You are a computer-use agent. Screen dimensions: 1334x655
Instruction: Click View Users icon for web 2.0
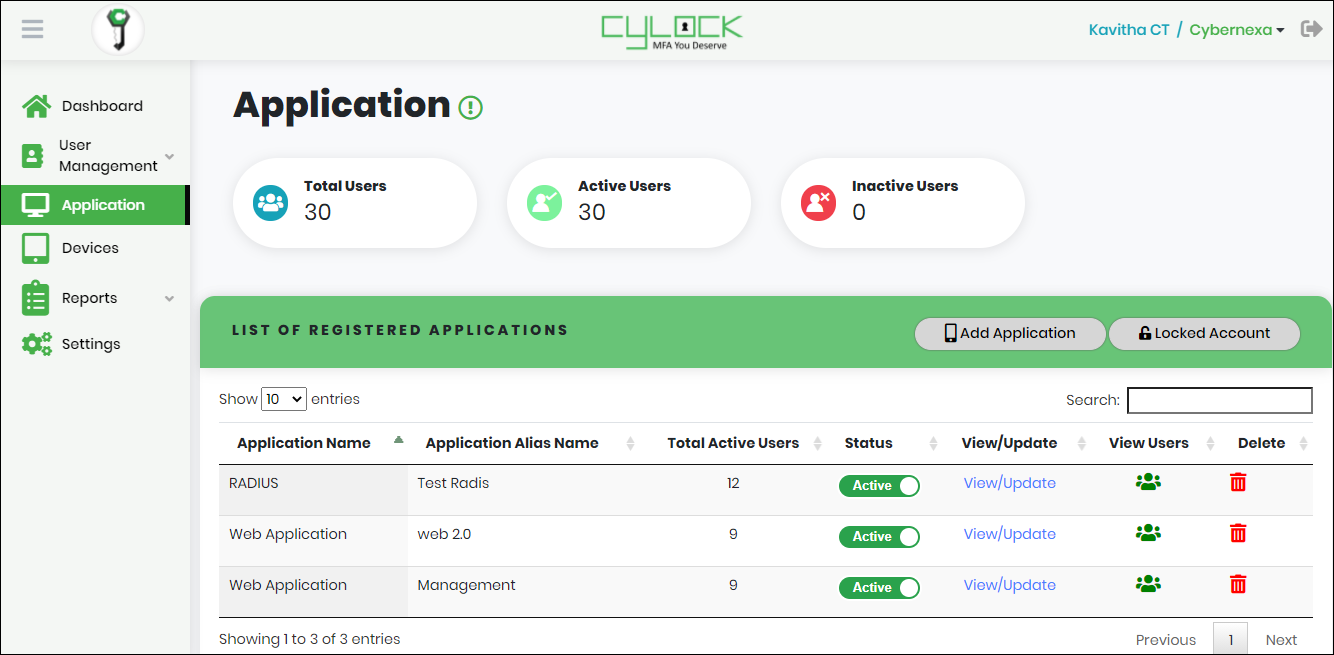[1148, 533]
